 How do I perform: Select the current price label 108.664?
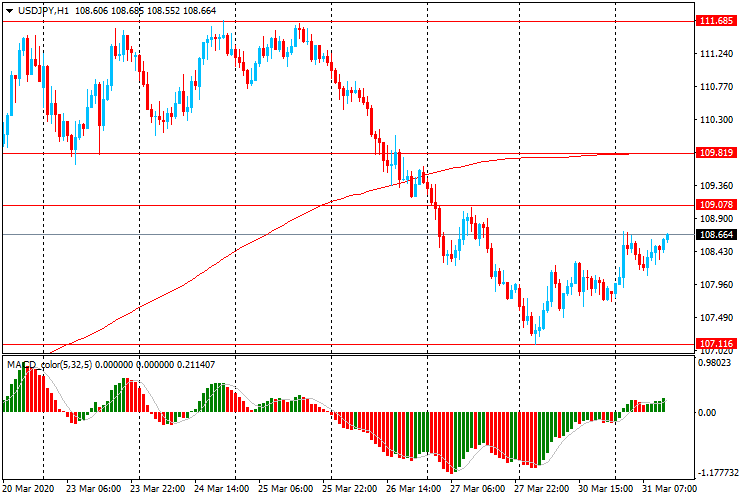(716, 235)
